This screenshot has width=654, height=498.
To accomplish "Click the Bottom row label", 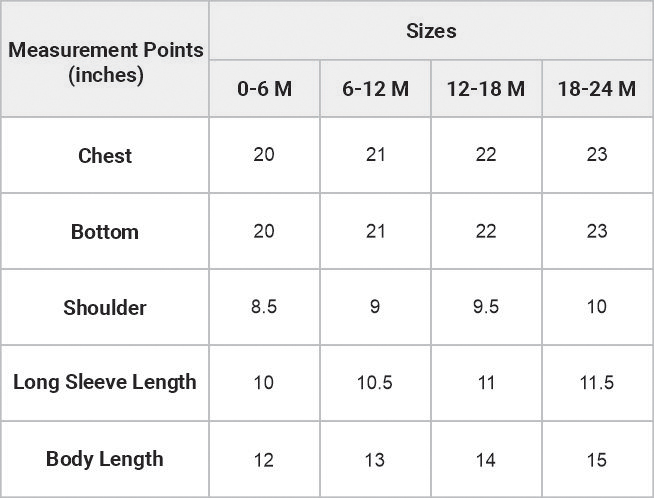I will [105, 231].
